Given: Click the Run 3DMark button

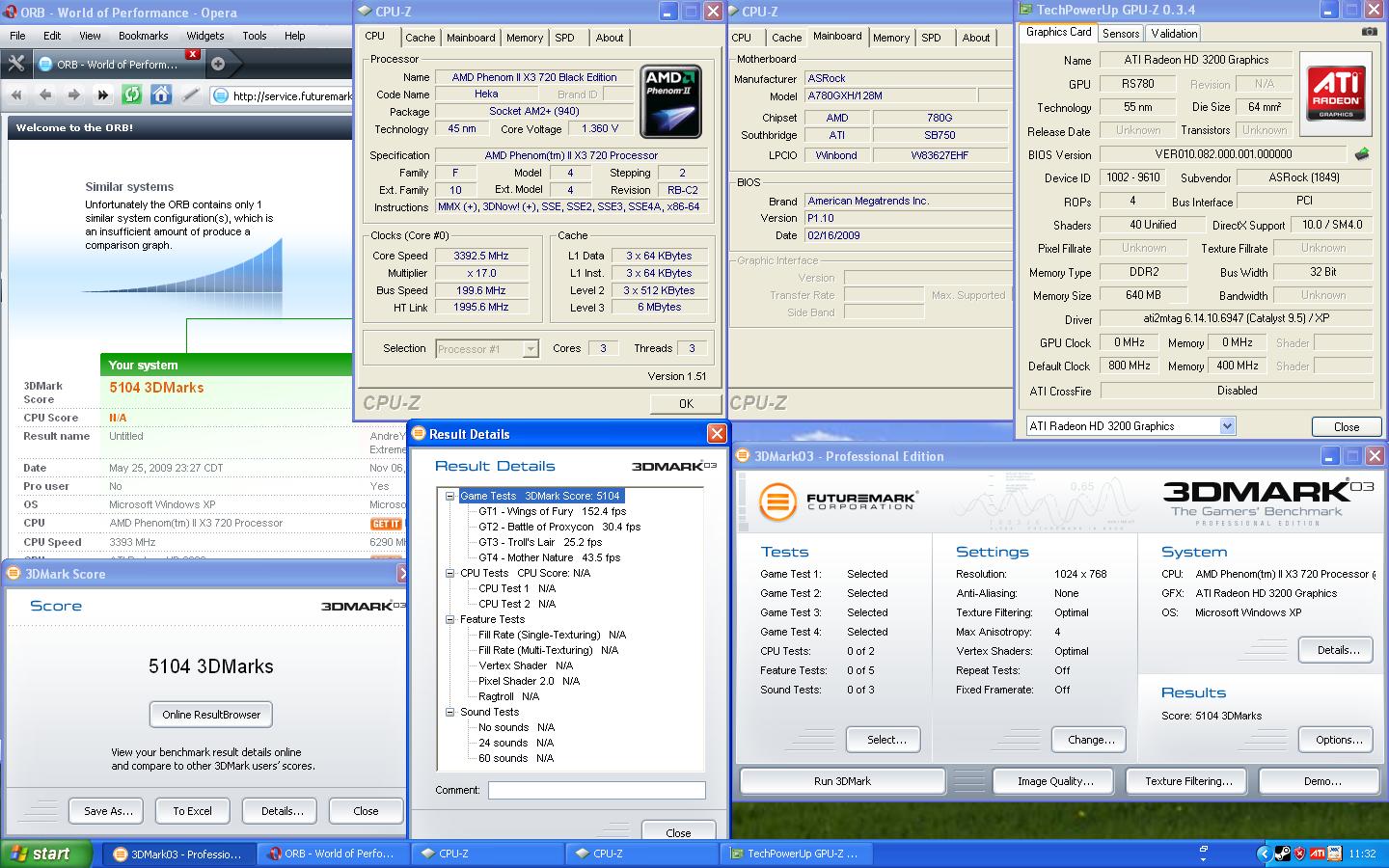Looking at the screenshot, I should pos(842,781).
